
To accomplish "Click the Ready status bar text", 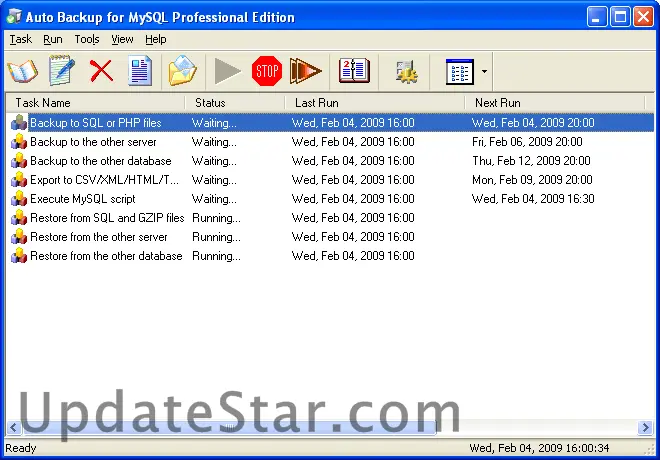I will [21, 448].
